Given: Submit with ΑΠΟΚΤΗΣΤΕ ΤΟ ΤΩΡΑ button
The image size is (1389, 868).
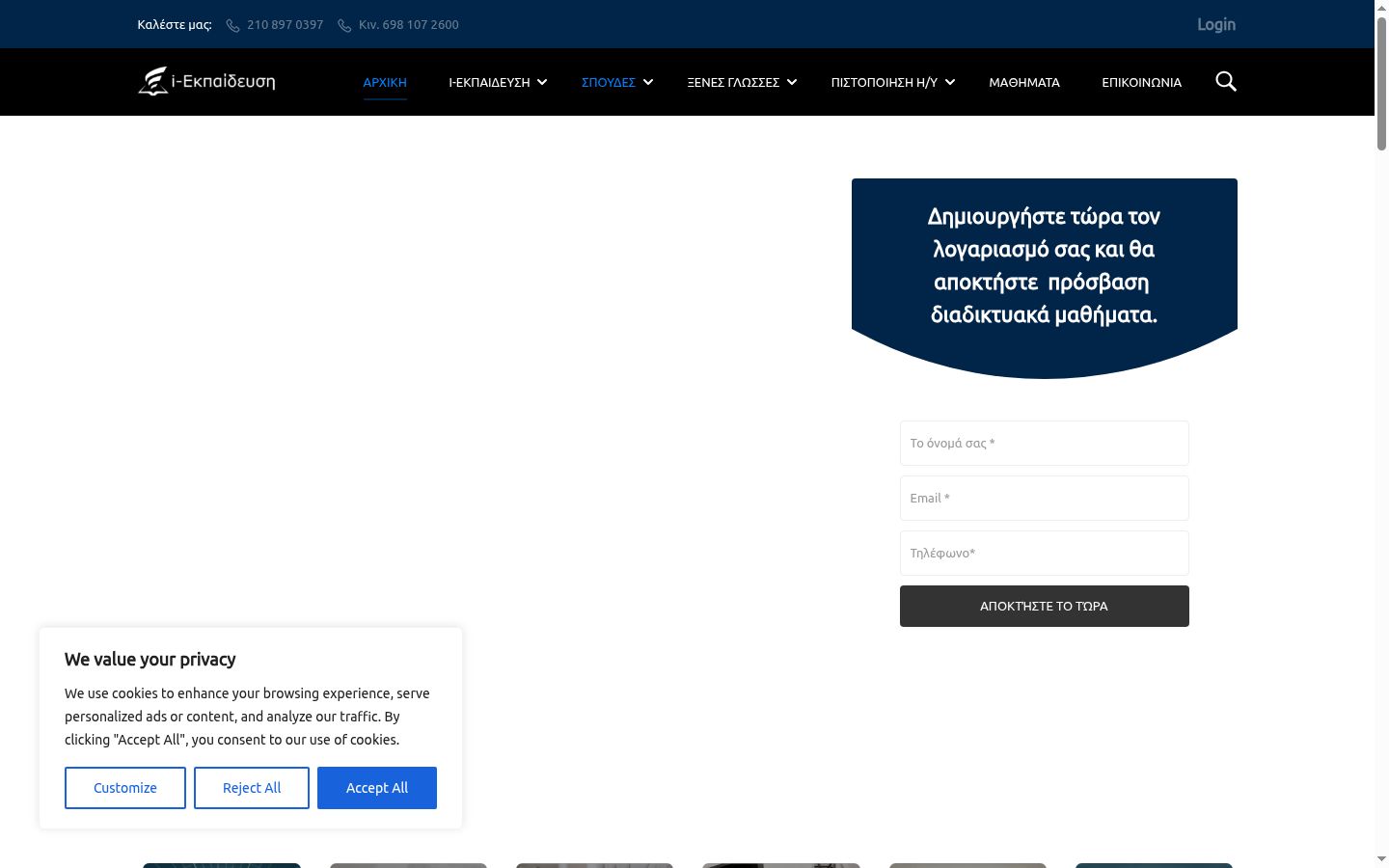Looking at the screenshot, I should click(1045, 606).
